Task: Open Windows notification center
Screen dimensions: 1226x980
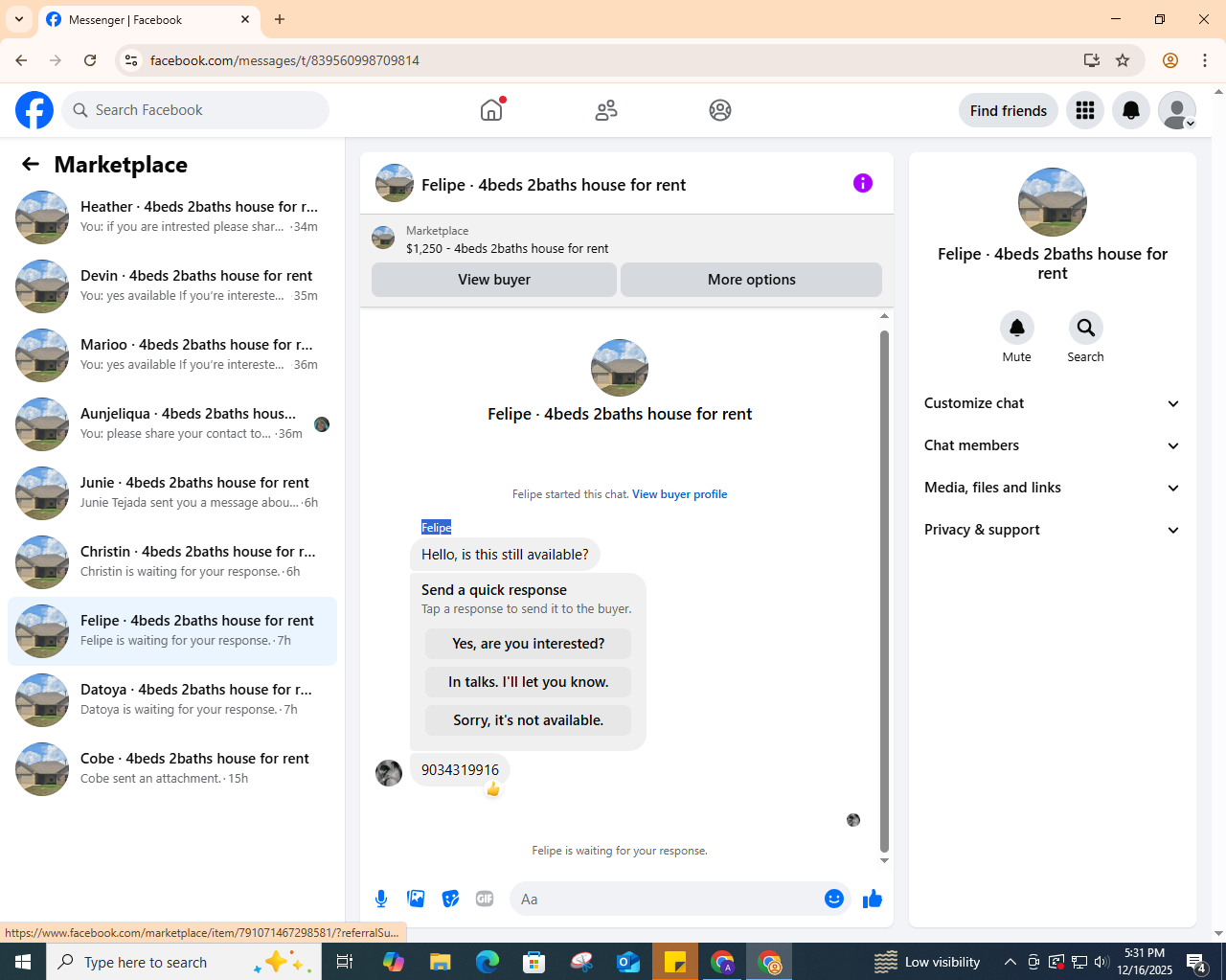Action: [x=1196, y=962]
